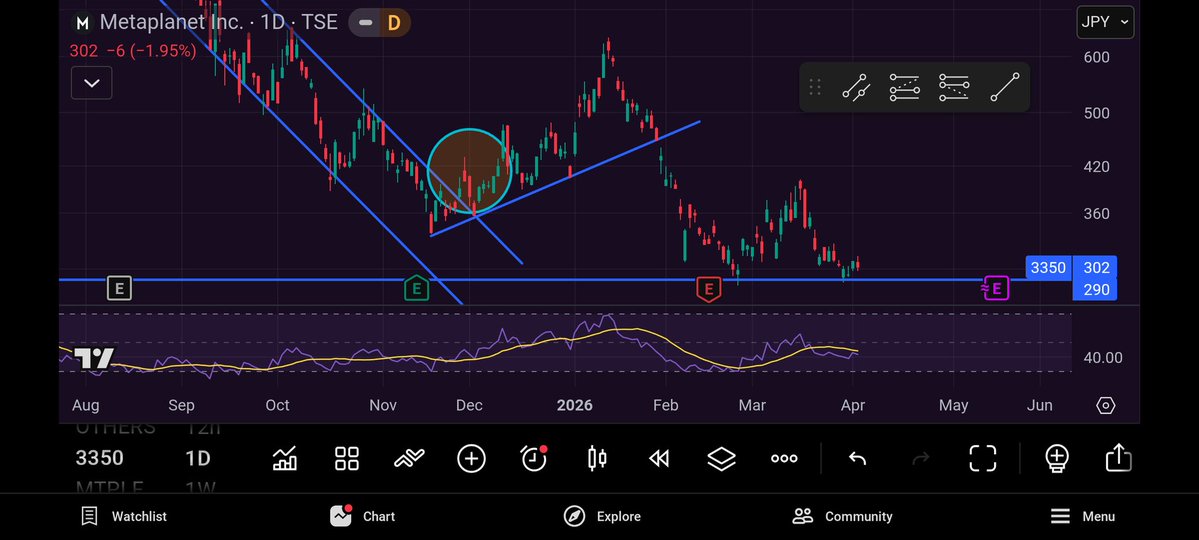1199x540 pixels.
Task: Click the white E earnings marker
Action: [x=119, y=288]
